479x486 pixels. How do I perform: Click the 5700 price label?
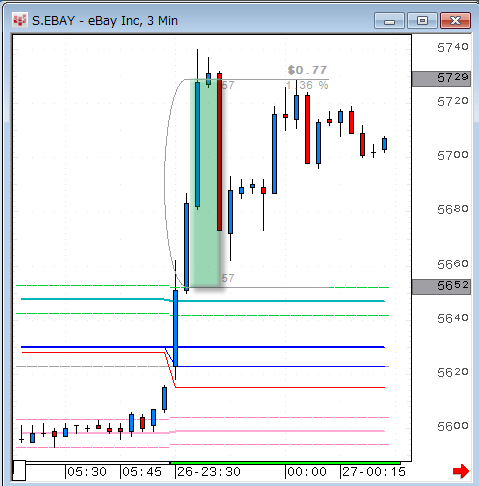coord(453,155)
